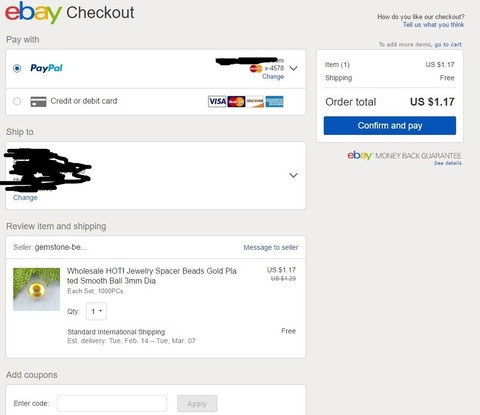
Task: Click the eBay logo at top left
Action: (33, 13)
